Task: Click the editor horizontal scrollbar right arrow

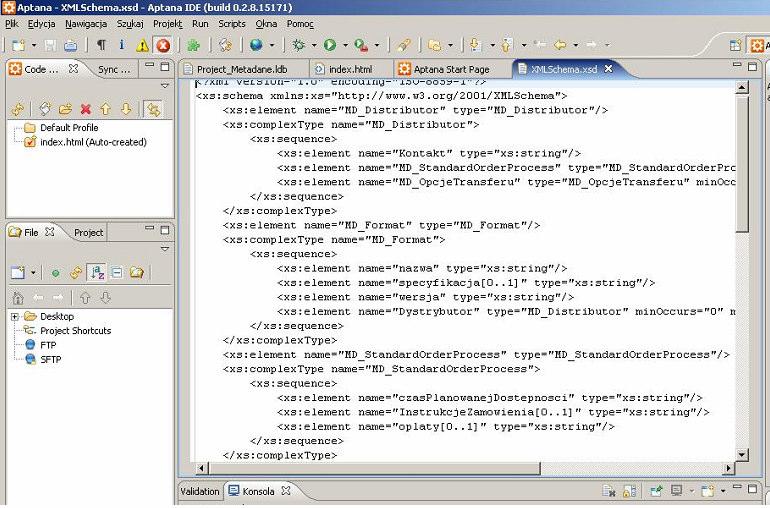Action: click(x=729, y=468)
